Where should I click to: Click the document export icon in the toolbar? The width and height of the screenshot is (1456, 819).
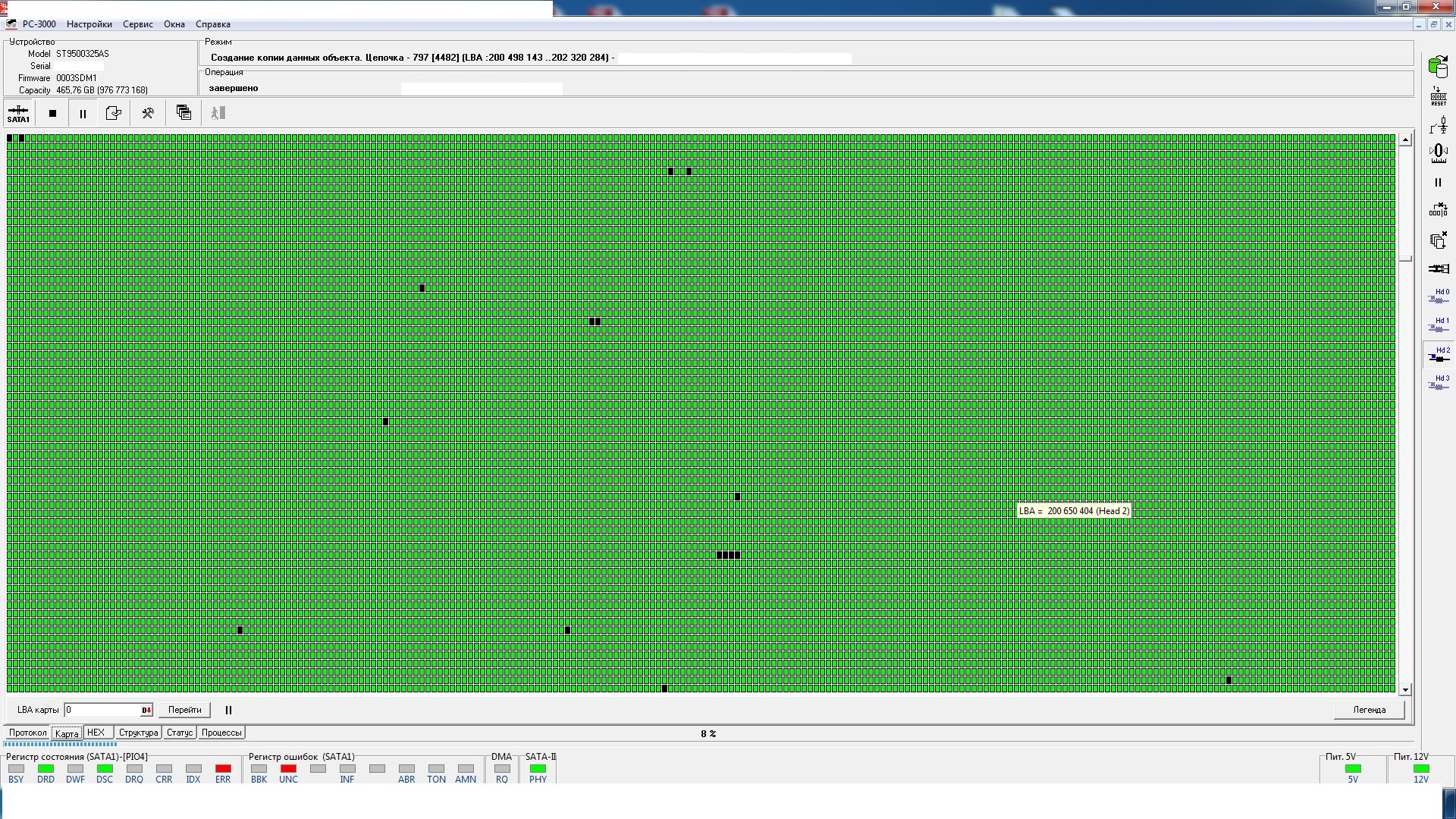[x=114, y=114]
